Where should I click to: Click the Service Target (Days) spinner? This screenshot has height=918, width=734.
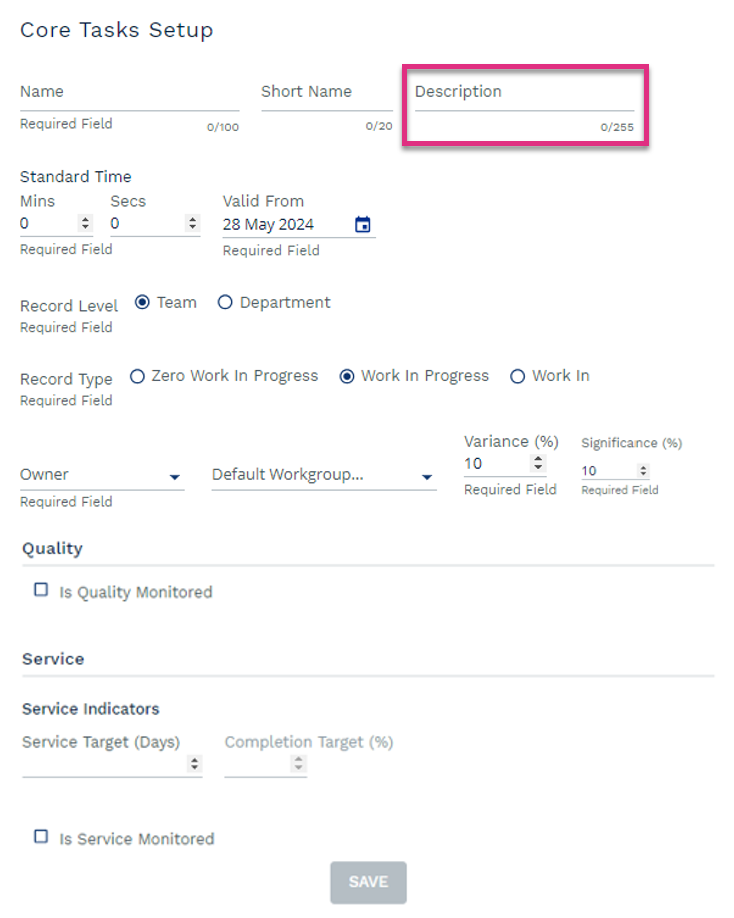click(x=194, y=763)
